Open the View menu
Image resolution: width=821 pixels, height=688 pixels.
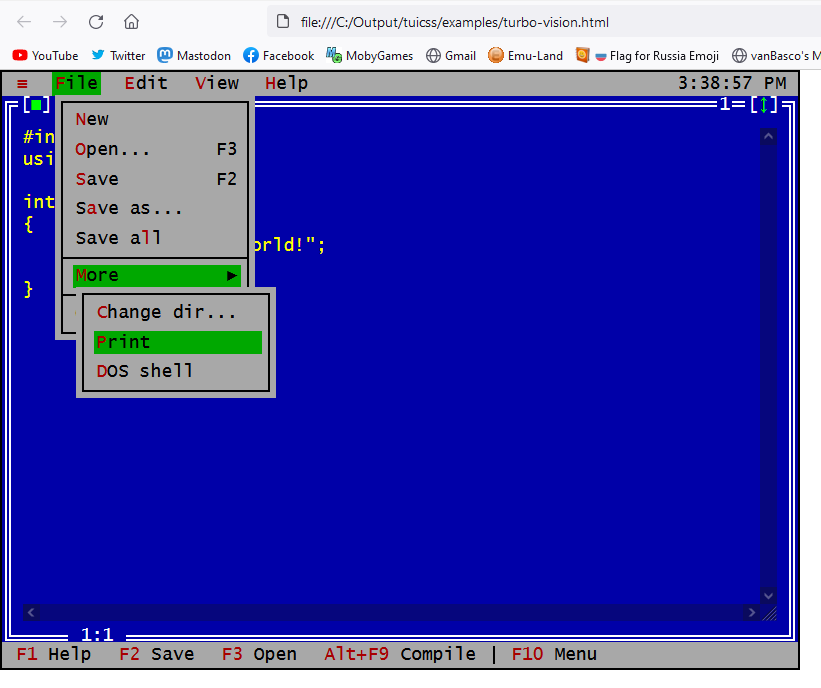(217, 83)
